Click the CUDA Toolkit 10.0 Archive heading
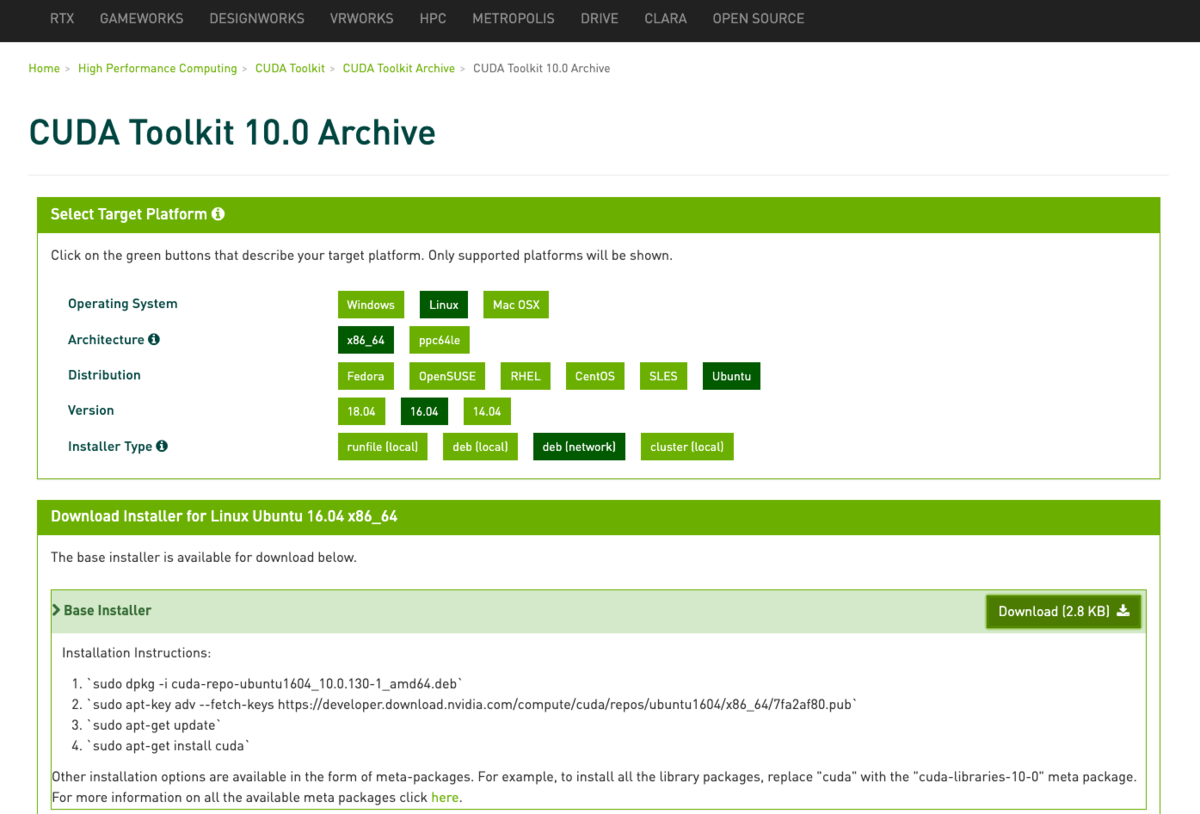1200x814 pixels. 232,133
